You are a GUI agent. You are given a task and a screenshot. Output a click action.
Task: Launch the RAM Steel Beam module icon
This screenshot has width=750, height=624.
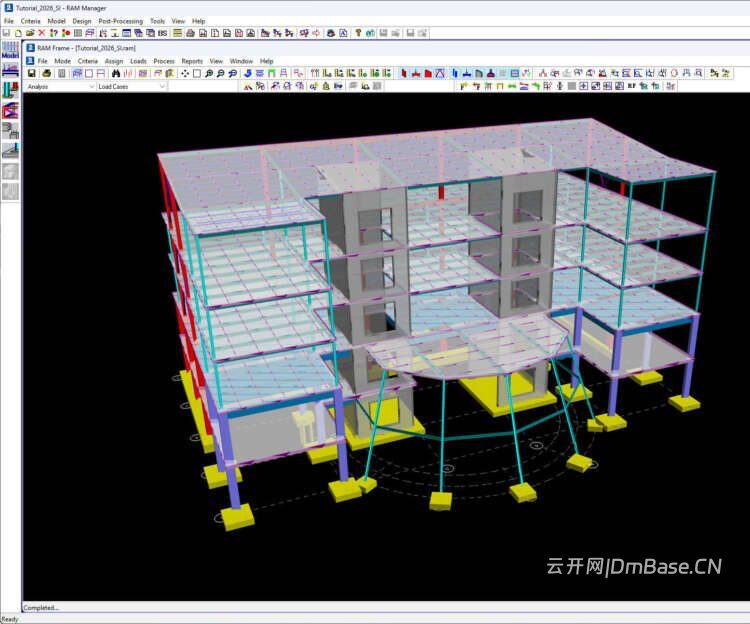tap(10, 70)
